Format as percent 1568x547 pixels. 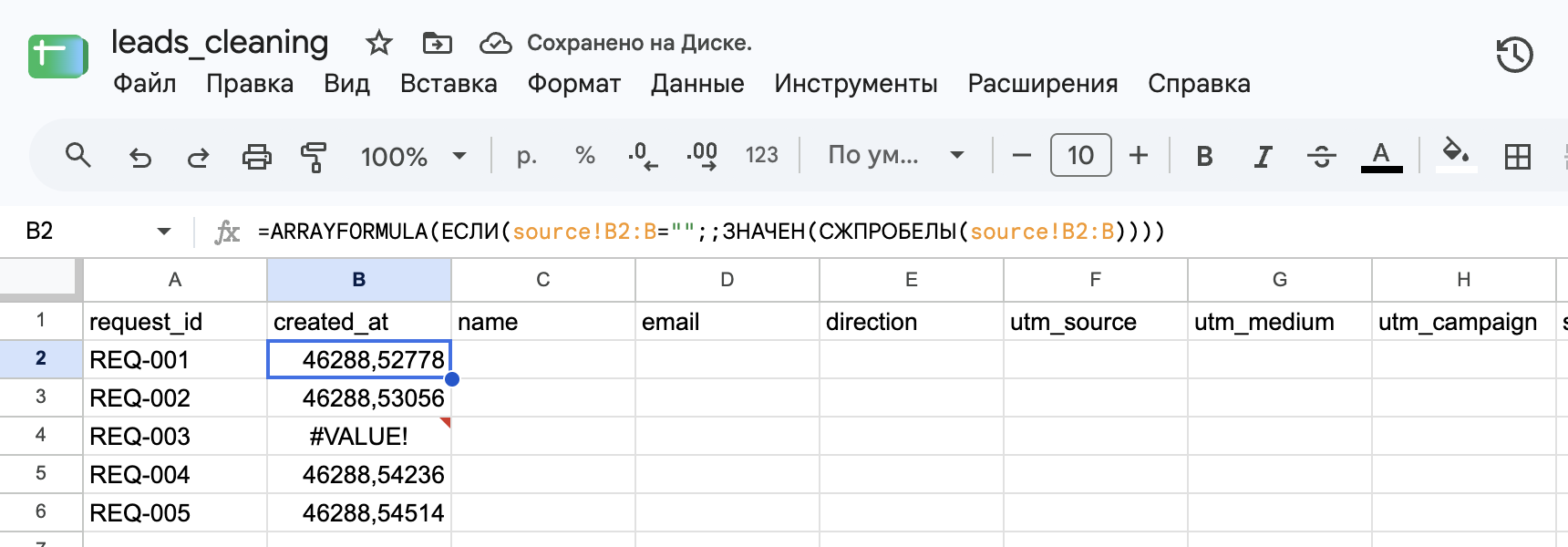pyautogui.click(x=585, y=156)
